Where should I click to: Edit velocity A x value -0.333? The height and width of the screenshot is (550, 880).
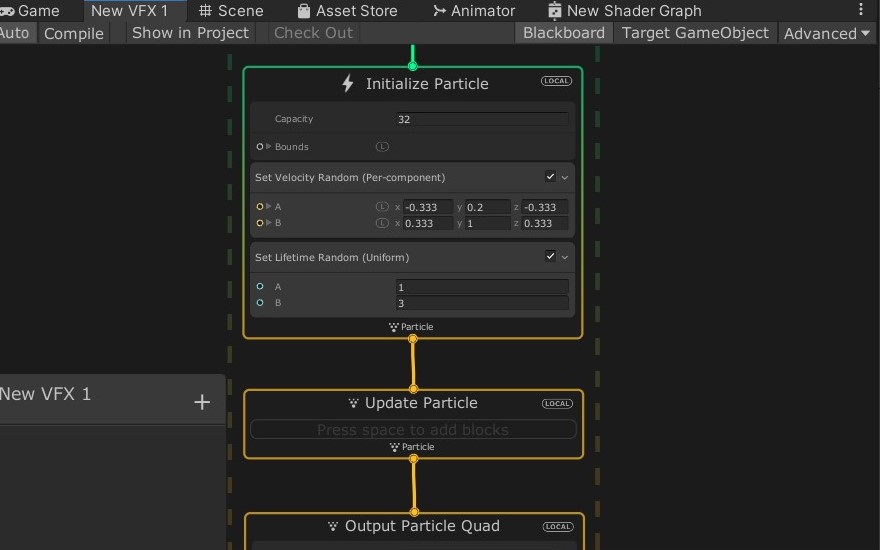428,207
